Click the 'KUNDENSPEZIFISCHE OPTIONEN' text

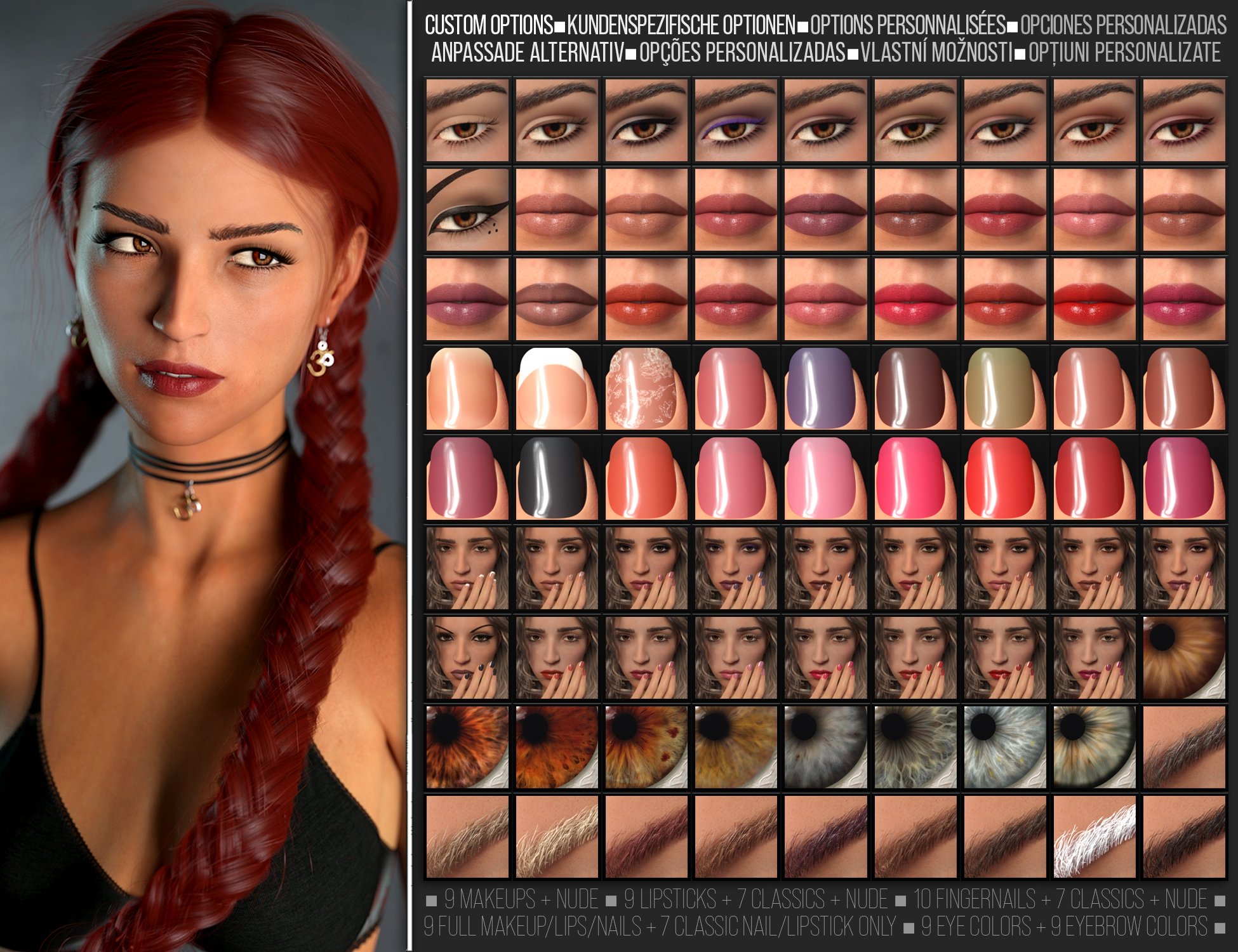point(681,25)
